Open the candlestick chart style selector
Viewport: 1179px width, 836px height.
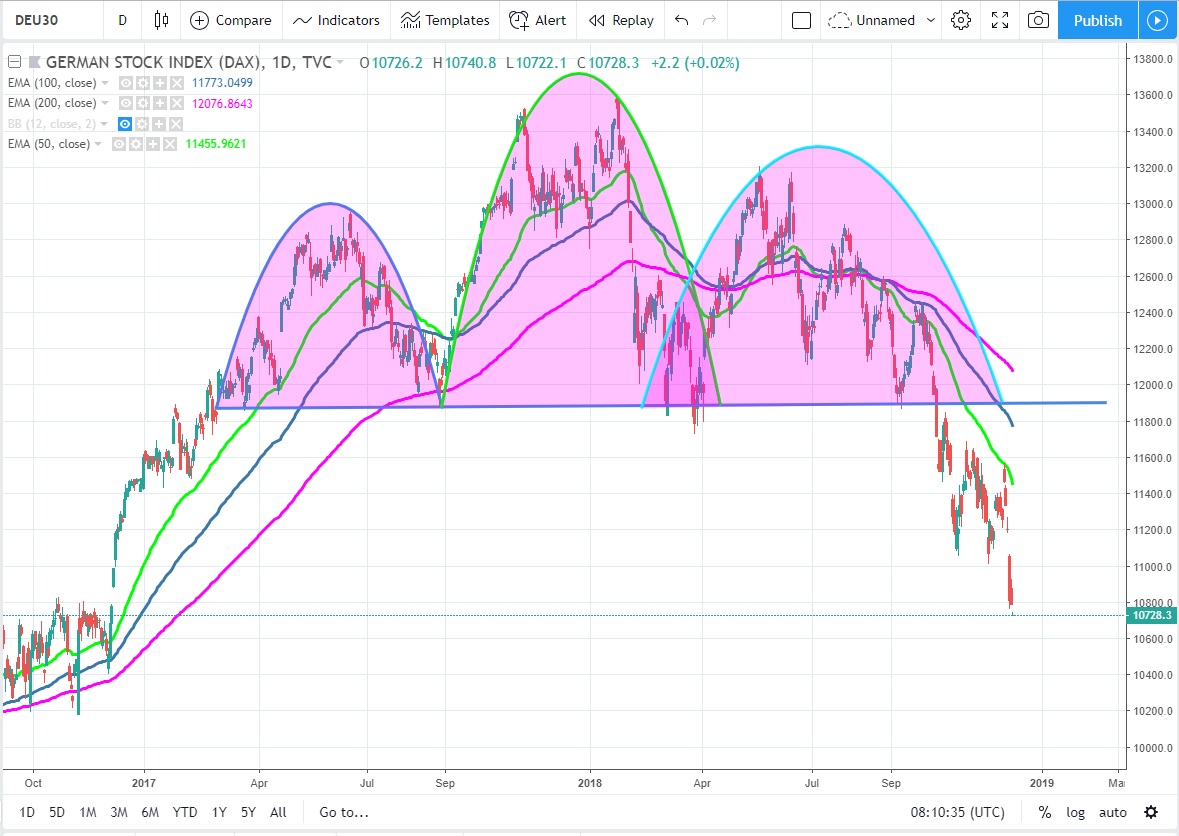click(x=161, y=20)
